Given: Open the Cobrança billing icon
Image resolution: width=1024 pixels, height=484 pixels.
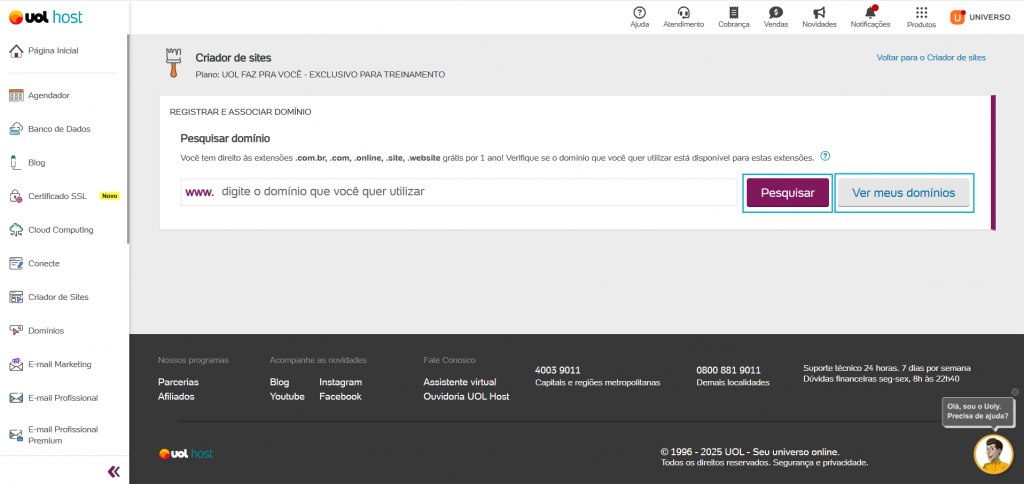Looking at the screenshot, I should [x=734, y=17].
